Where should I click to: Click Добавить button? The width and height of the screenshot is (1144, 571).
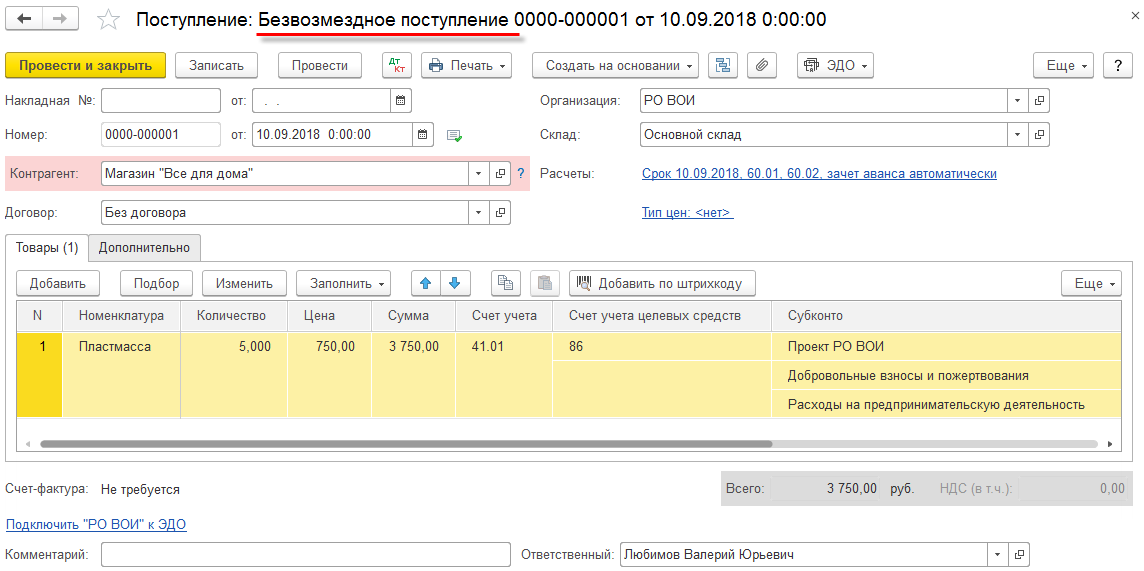point(58,283)
